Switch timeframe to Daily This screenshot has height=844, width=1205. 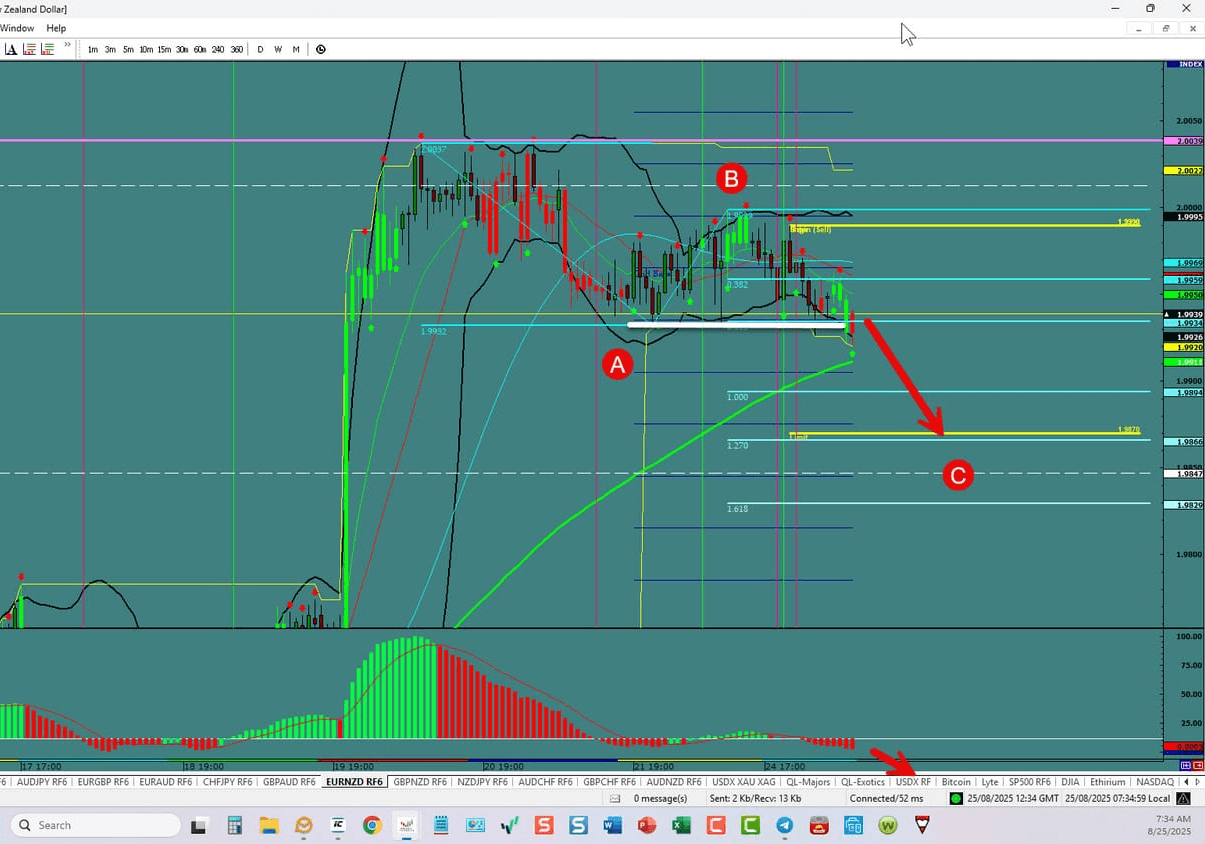(260, 49)
